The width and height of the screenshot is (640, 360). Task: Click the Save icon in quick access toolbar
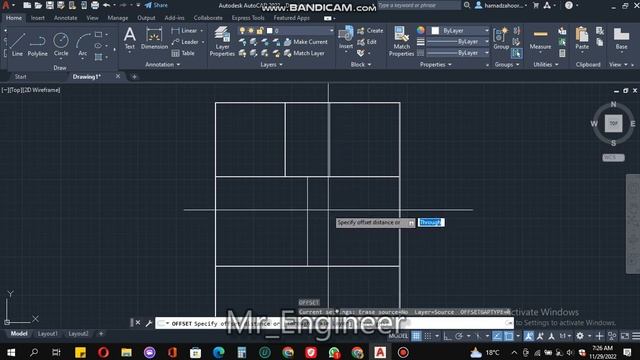50,5
